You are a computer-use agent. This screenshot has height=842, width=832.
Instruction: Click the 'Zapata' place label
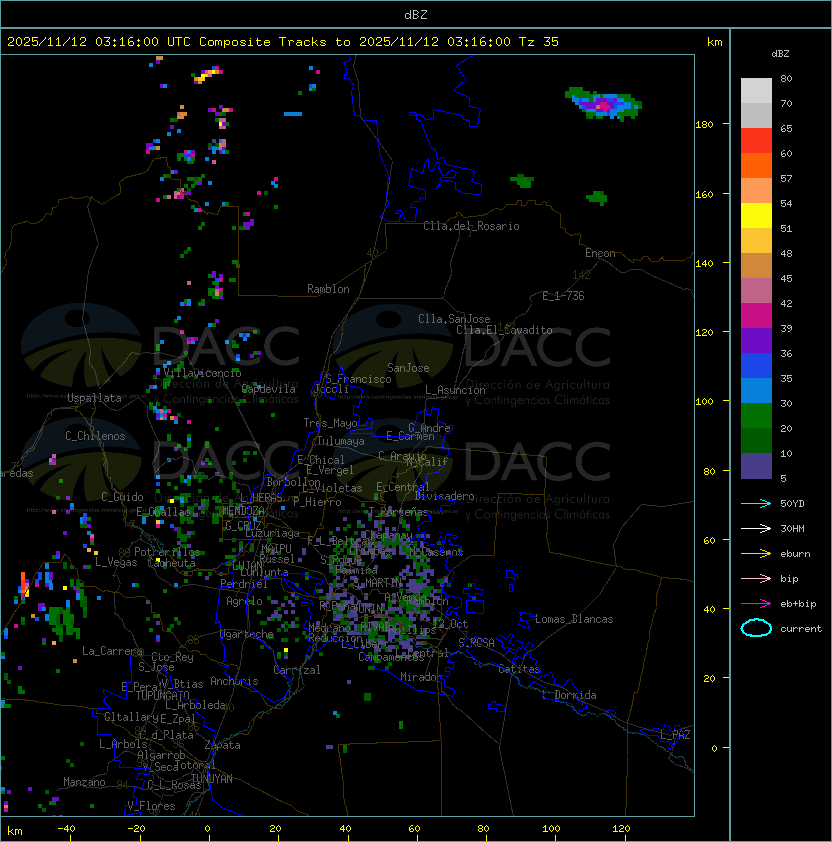pyautogui.click(x=222, y=745)
